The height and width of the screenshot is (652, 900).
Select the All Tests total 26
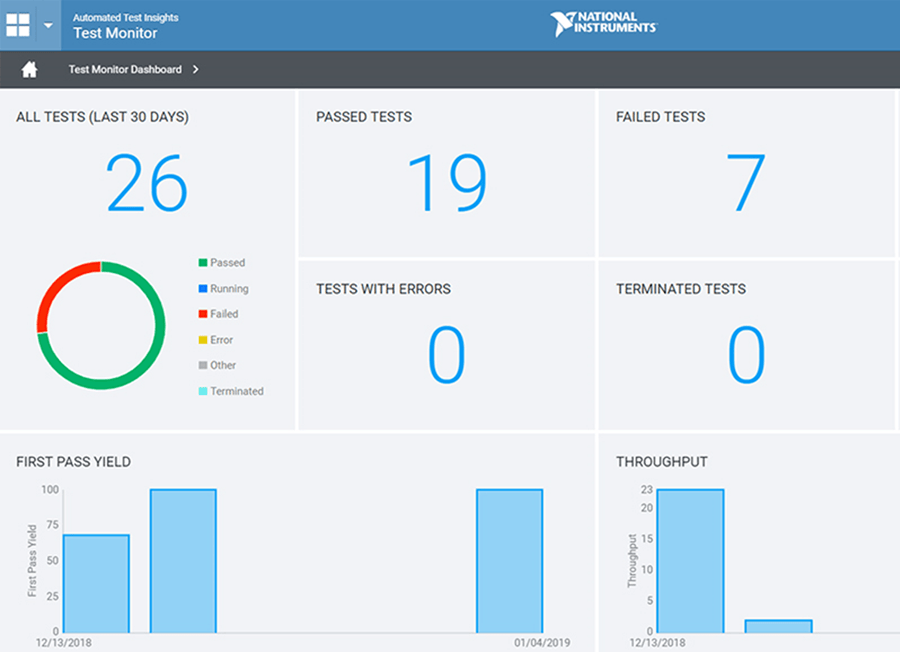pos(147,184)
